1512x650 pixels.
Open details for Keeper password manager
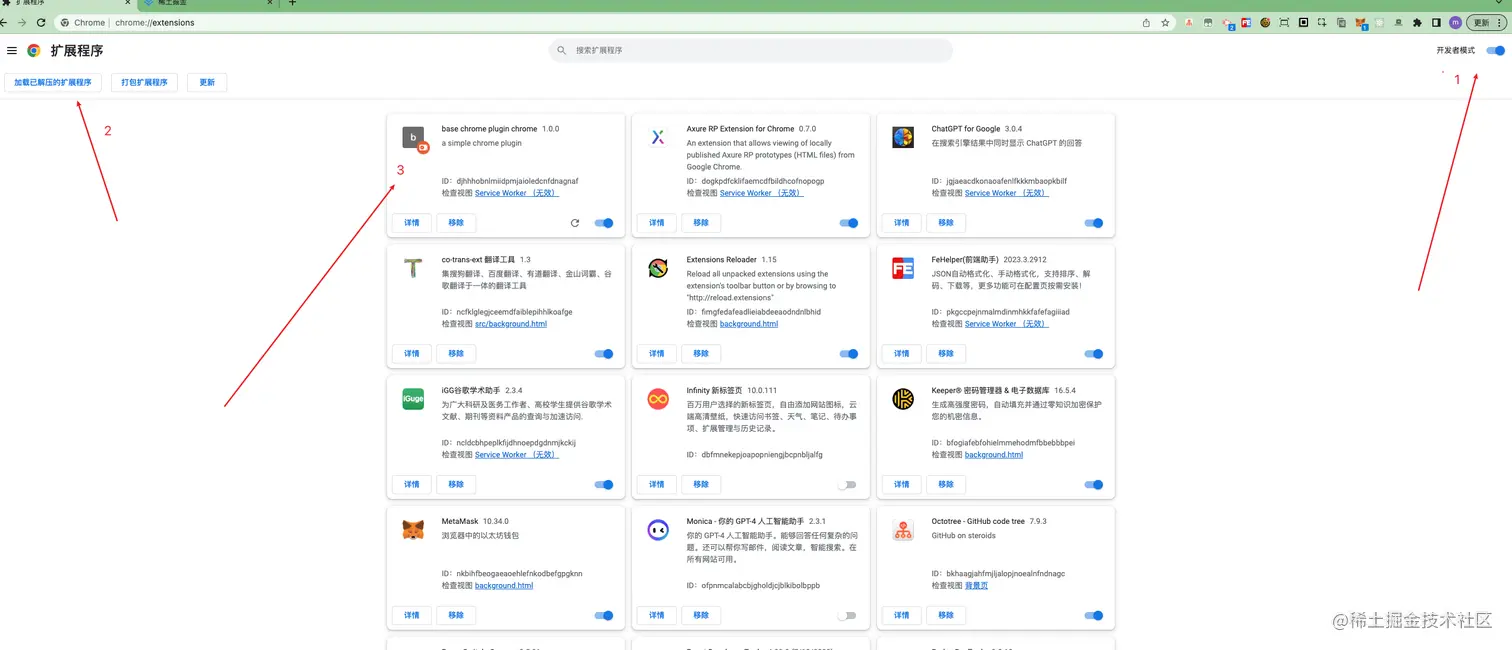coord(902,485)
